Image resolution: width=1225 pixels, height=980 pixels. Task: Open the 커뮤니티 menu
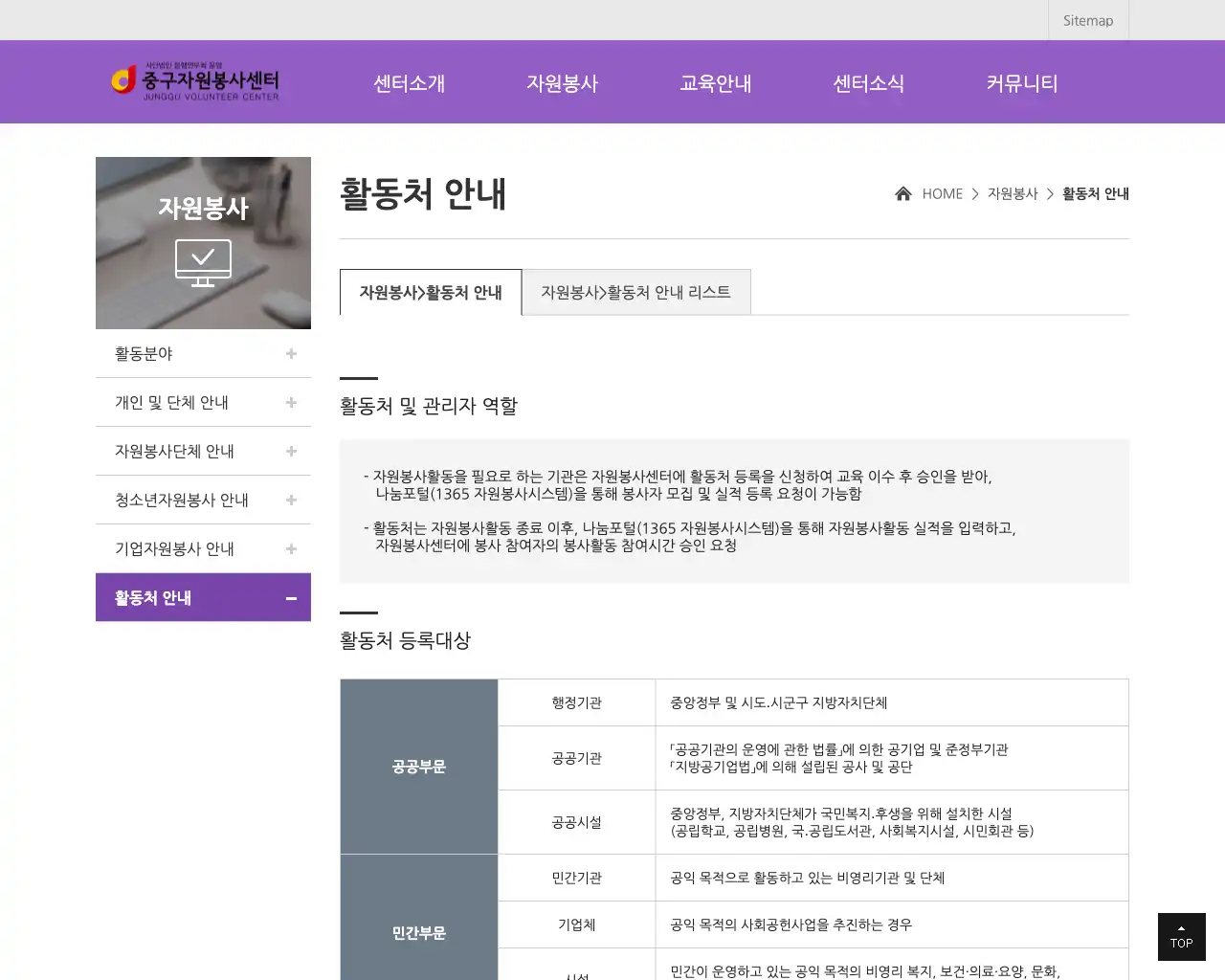point(1022,83)
